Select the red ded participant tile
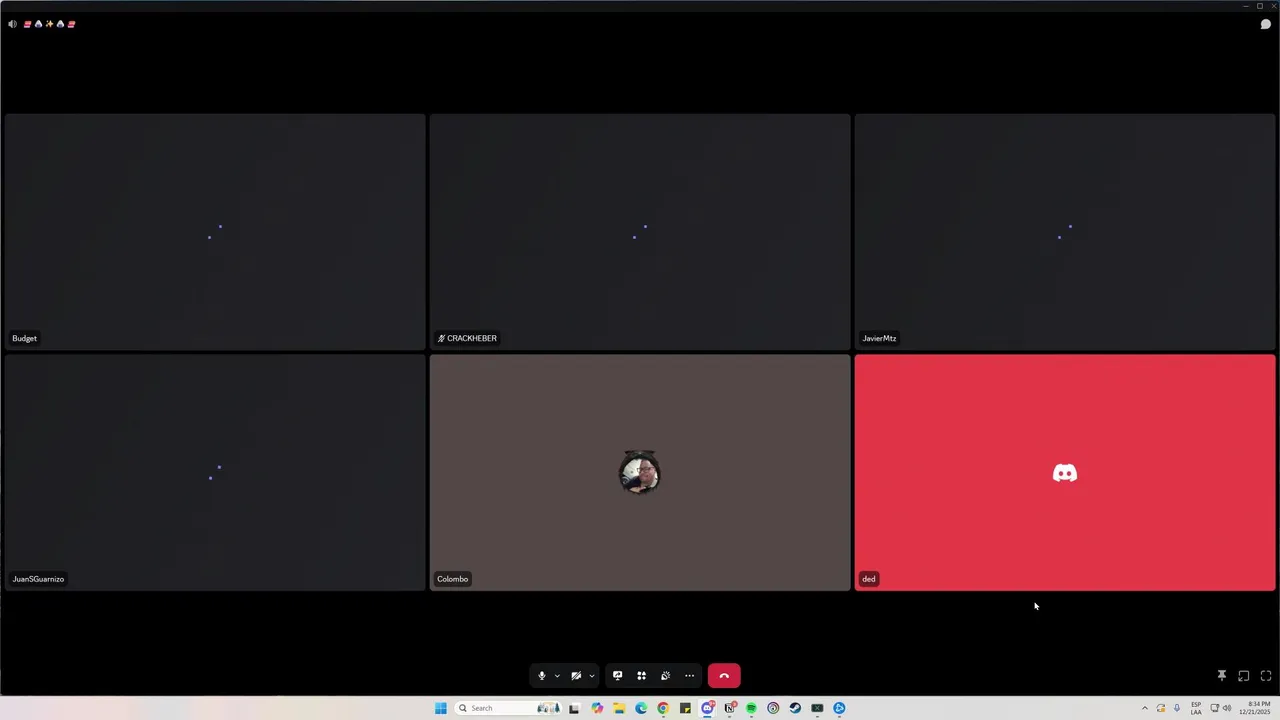 (1065, 473)
